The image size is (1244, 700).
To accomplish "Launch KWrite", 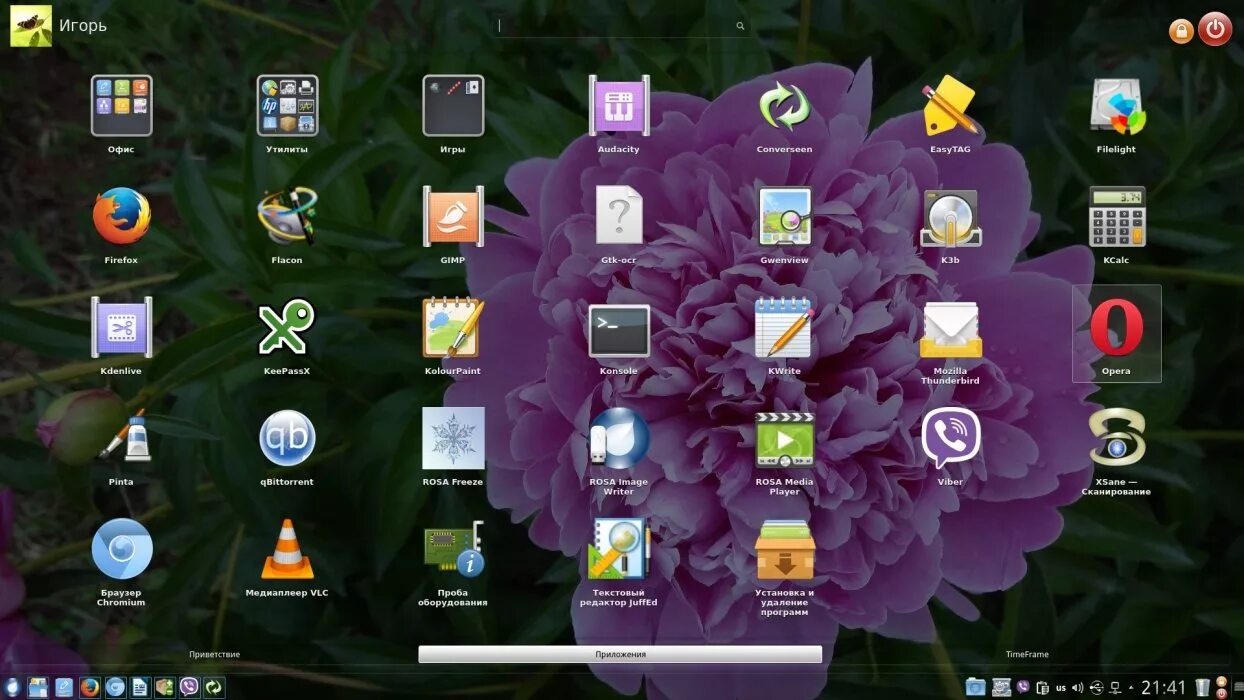I will [785, 328].
